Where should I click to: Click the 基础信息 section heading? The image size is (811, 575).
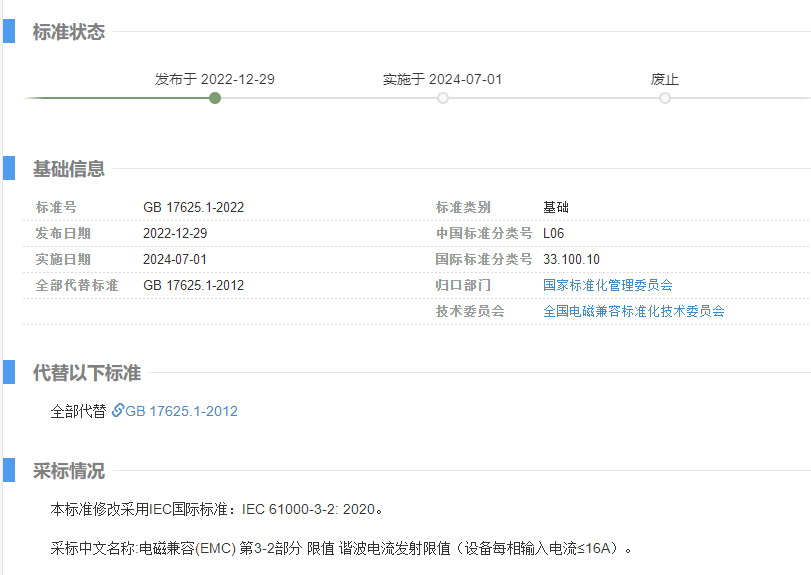coord(69,168)
